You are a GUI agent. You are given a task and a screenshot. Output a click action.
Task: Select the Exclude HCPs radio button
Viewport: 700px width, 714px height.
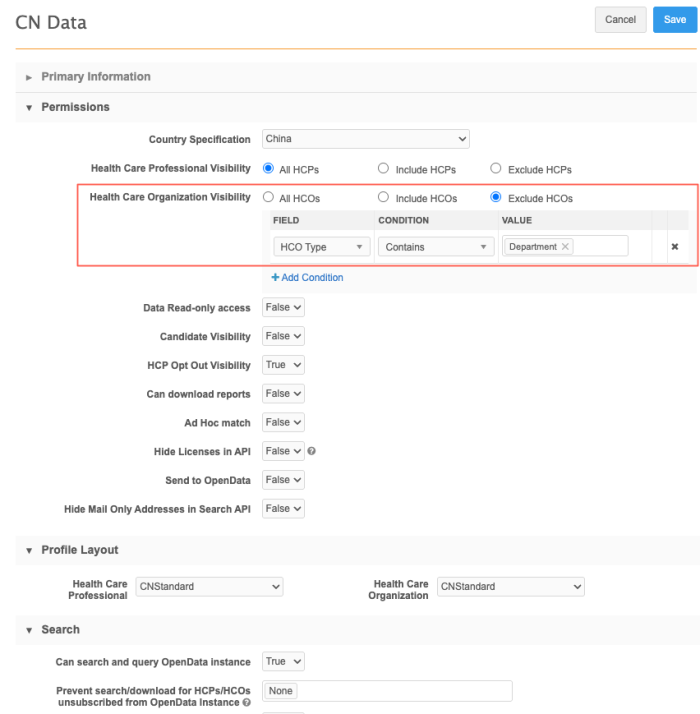496,169
